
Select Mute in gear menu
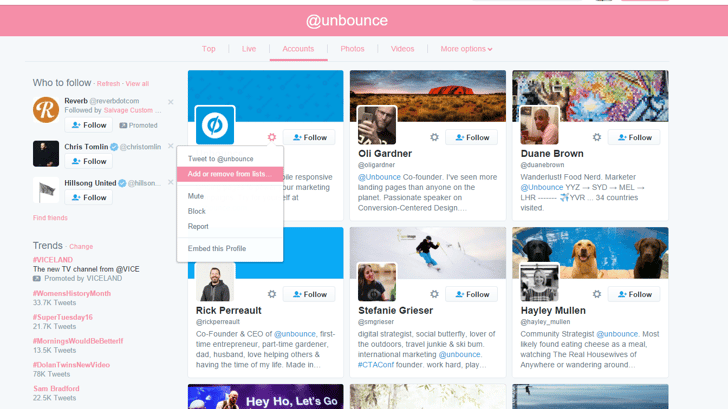click(x=230, y=196)
